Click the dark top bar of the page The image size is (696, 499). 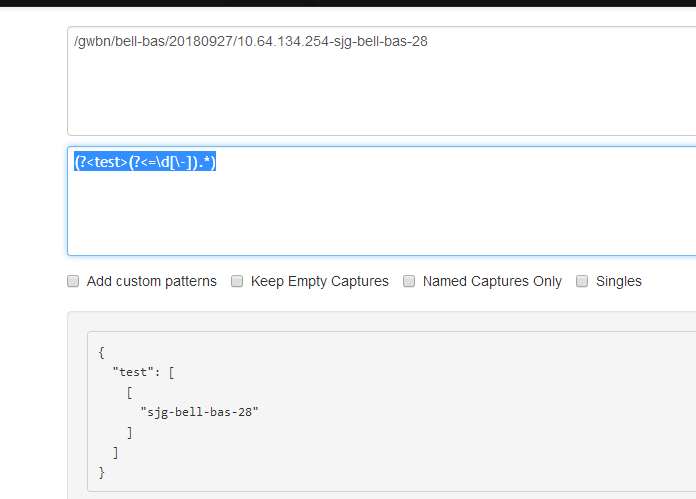click(348, 3)
